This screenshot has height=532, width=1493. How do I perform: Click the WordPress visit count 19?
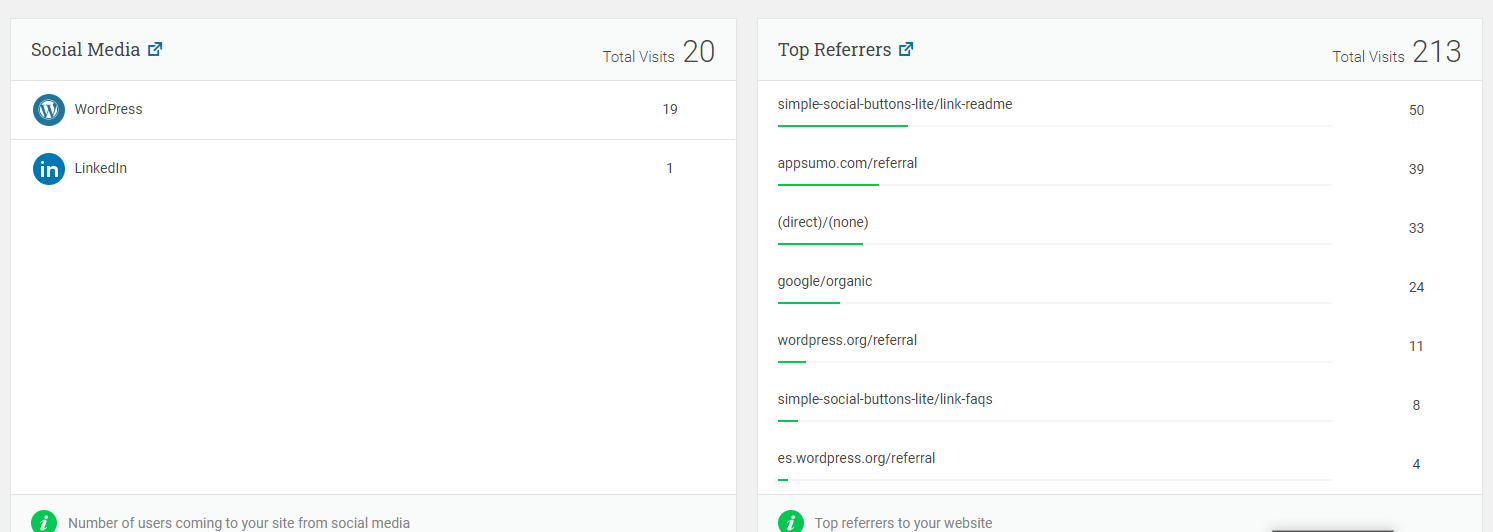[670, 110]
